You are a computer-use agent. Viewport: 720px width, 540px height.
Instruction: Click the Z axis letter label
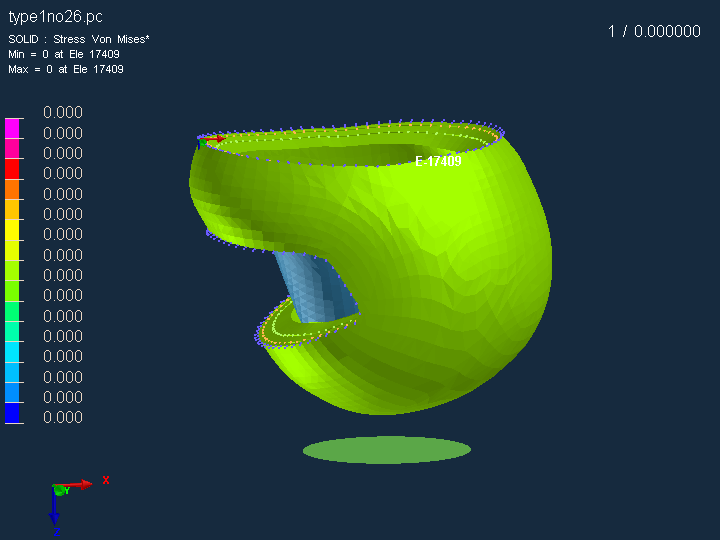(57, 532)
